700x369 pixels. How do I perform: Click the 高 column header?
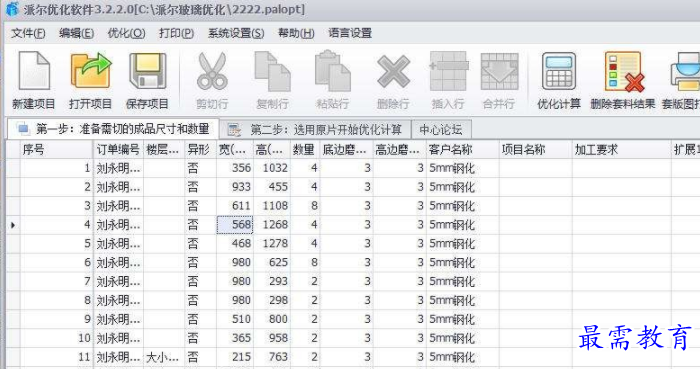[x=272, y=150]
